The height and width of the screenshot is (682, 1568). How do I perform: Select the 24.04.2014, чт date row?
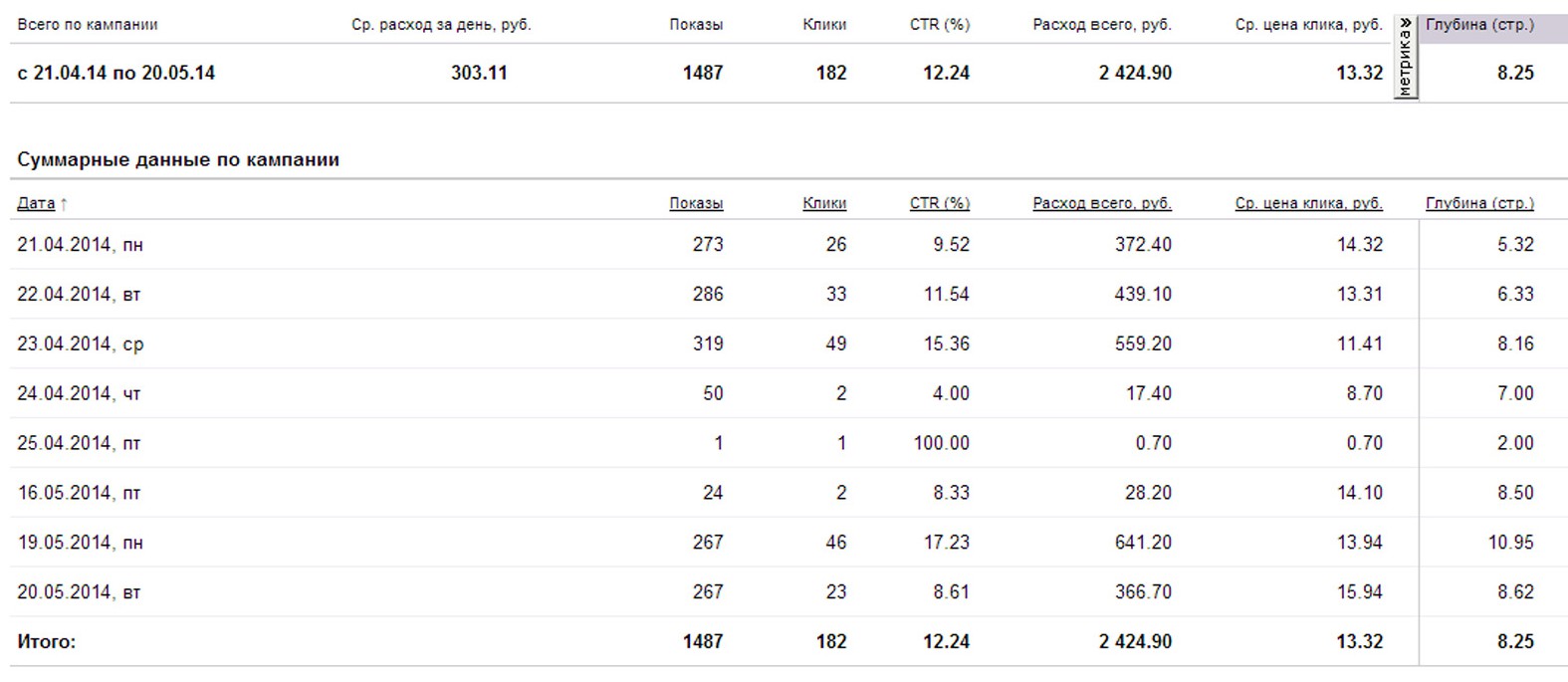[79, 394]
